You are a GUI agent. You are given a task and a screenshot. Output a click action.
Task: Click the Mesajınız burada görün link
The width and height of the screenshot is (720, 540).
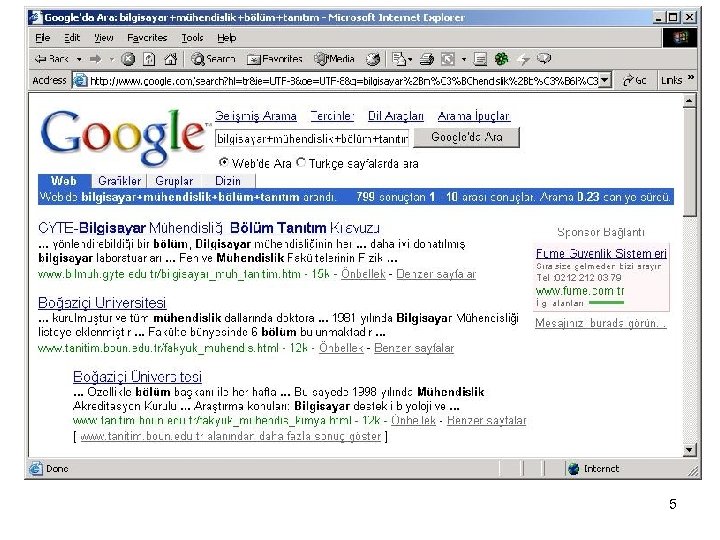601,323
